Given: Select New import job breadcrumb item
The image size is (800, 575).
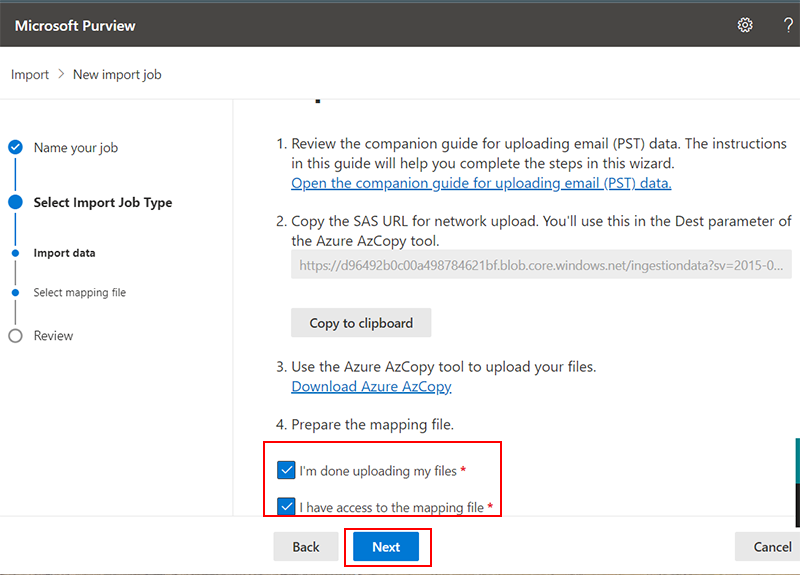Looking at the screenshot, I should point(117,74).
